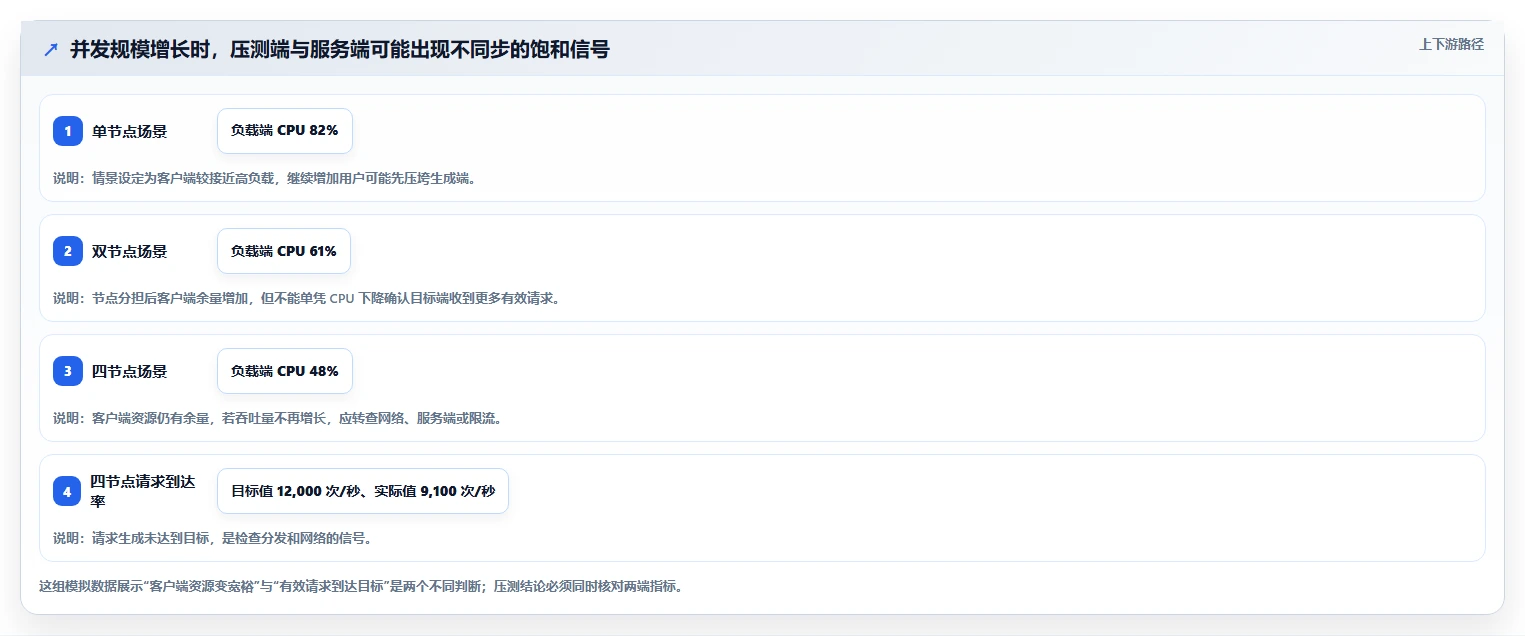Screen dimensions: 1525x636
Task: Click the note about 请求生成未达到目标
Action: [213, 538]
